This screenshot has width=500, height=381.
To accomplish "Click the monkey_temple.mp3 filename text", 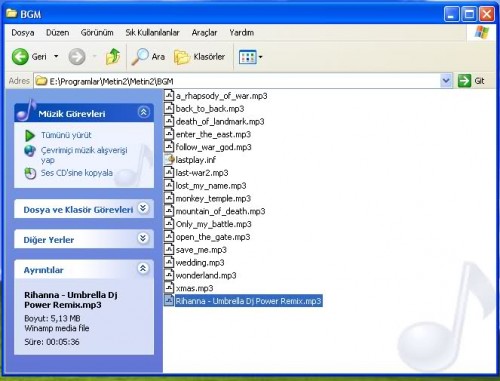I will [x=213, y=199].
